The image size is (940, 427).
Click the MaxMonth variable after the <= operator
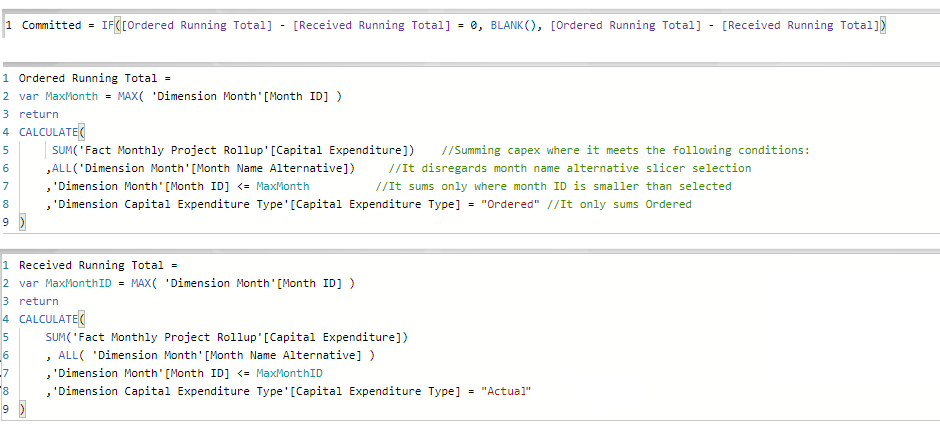pyautogui.click(x=282, y=186)
